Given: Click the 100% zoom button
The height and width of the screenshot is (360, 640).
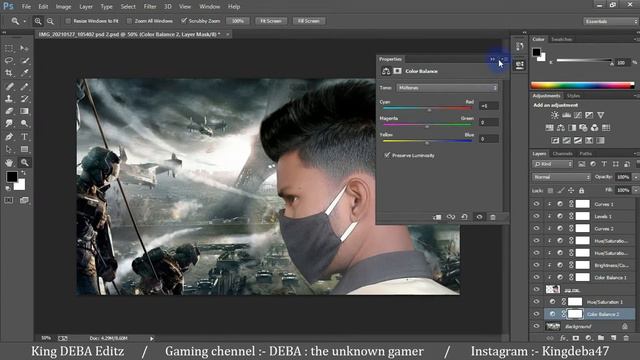Looking at the screenshot, I should [238, 21].
